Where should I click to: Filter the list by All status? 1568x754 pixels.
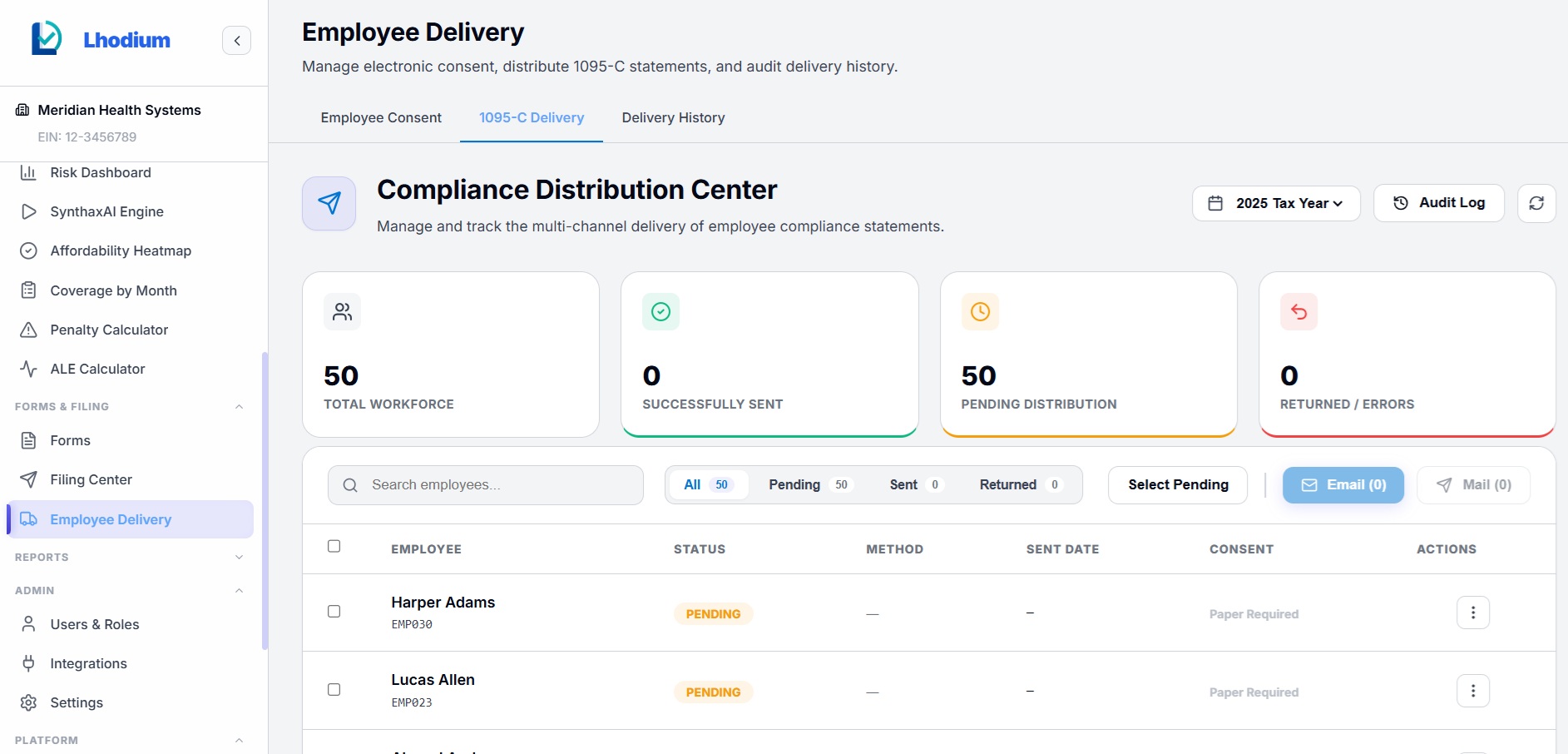point(708,484)
